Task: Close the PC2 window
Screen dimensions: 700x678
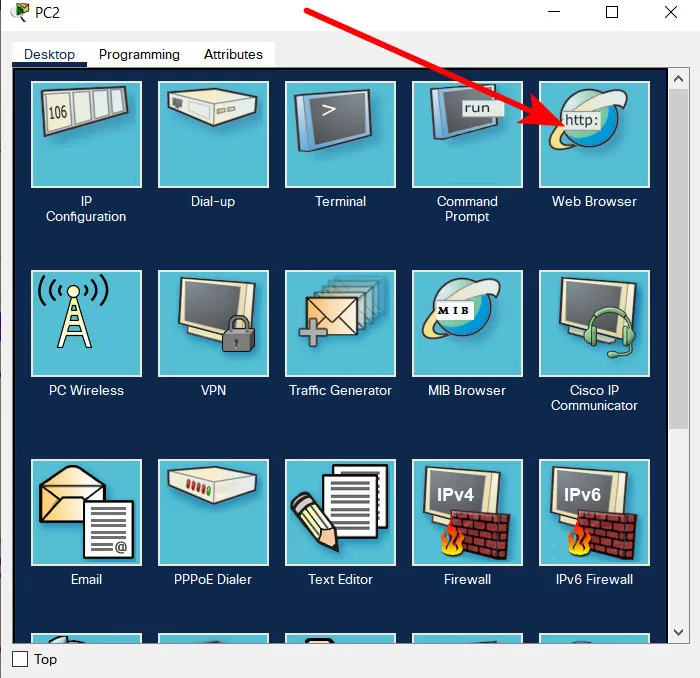Action: click(x=671, y=12)
